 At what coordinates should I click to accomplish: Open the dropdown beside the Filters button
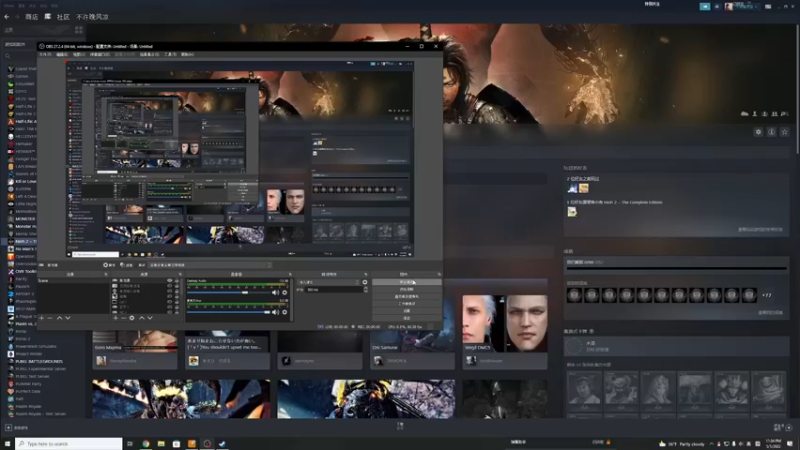pyautogui.click(x=210, y=265)
